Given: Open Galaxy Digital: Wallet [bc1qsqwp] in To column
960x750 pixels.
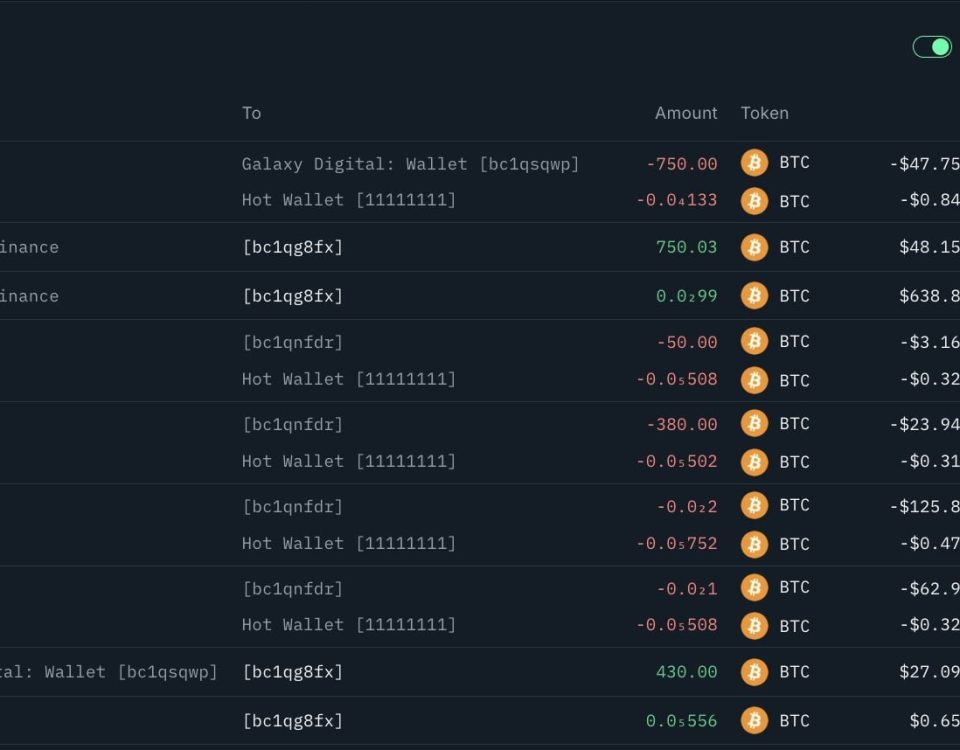Looking at the screenshot, I should [410, 164].
